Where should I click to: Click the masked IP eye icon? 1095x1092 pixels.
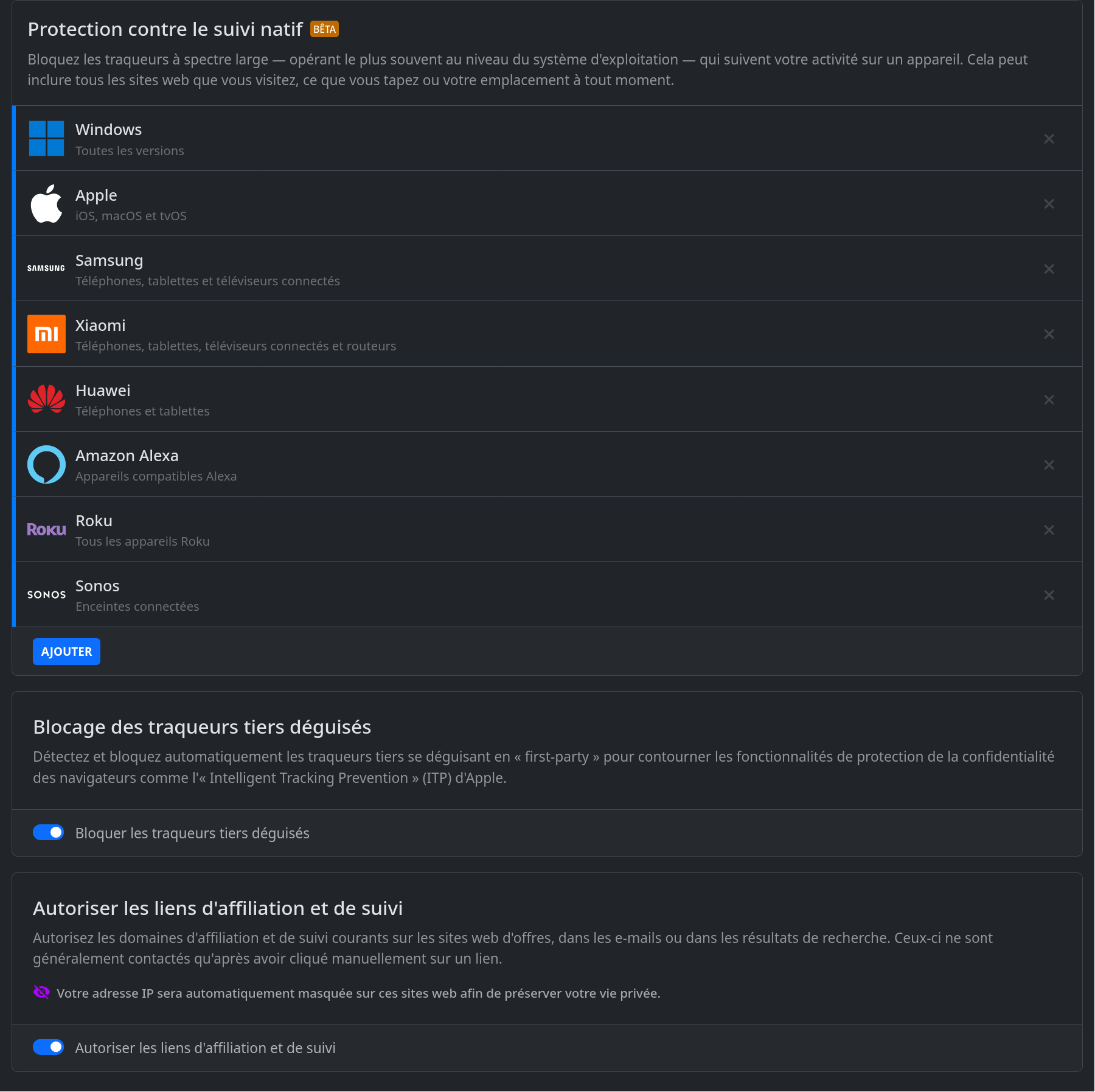point(41,993)
